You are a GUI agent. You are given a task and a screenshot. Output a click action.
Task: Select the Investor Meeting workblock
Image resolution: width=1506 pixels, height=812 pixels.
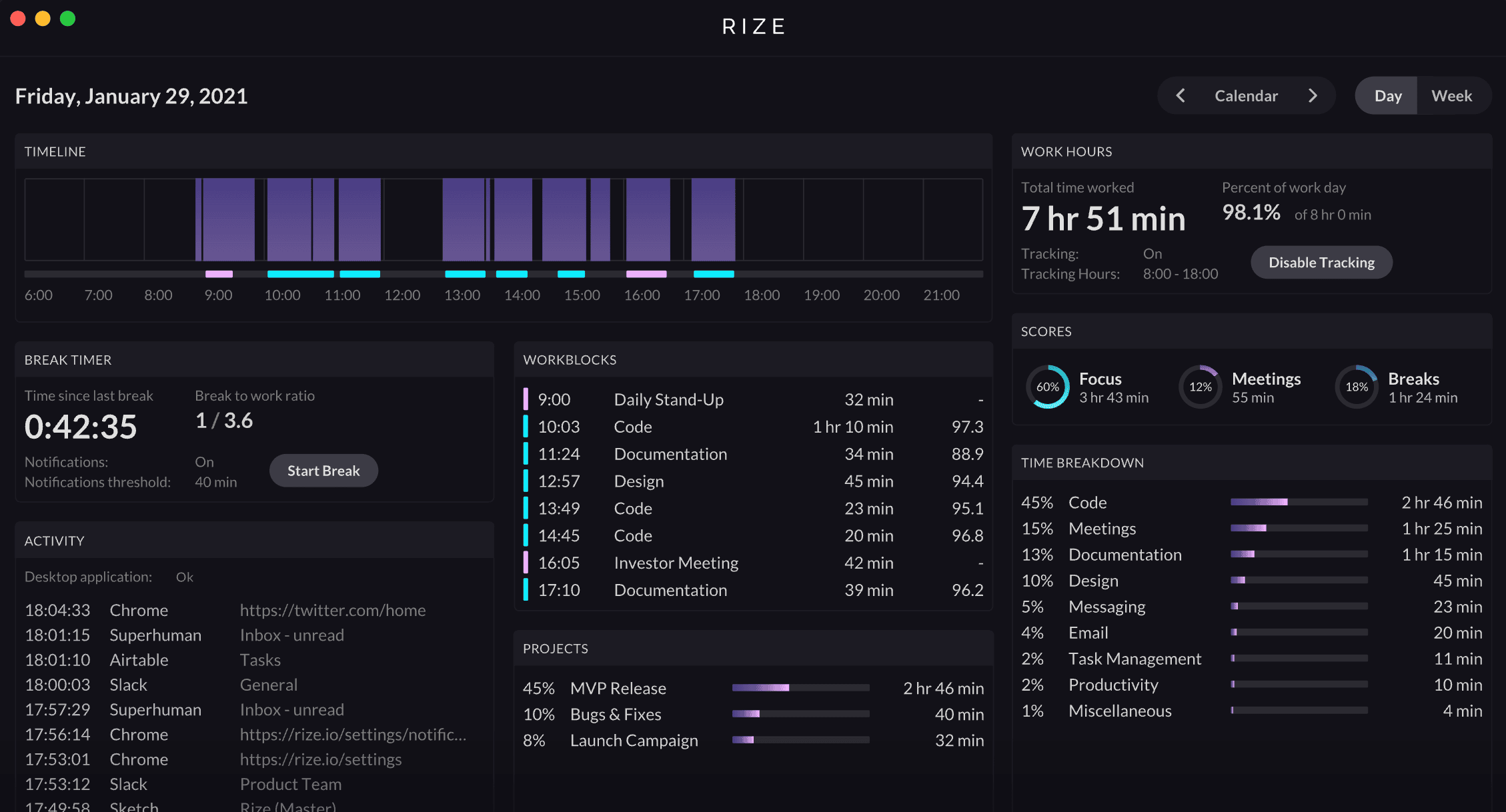click(x=676, y=562)
